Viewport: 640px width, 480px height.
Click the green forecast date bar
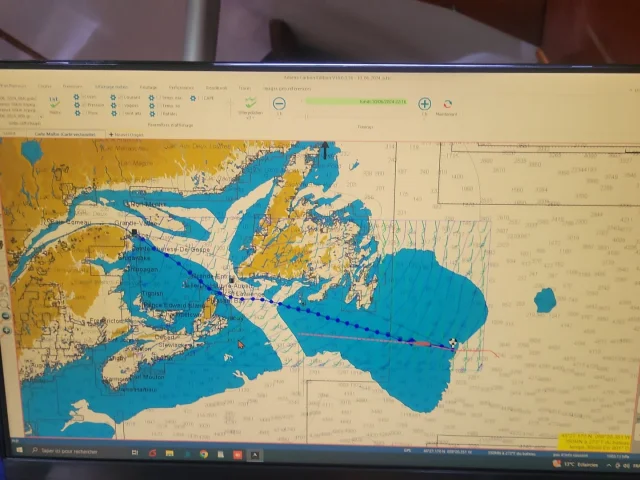click(x=356, y=101)
